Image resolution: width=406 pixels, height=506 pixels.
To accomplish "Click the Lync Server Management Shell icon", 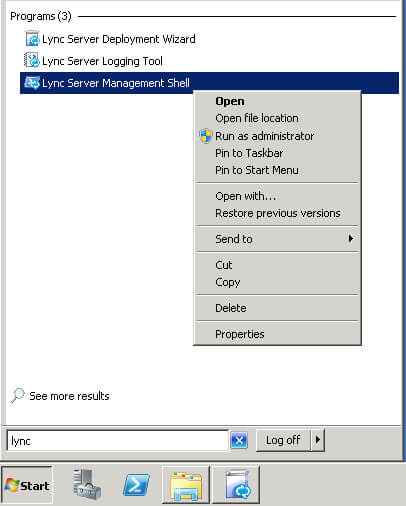I will tap(32, 83).
